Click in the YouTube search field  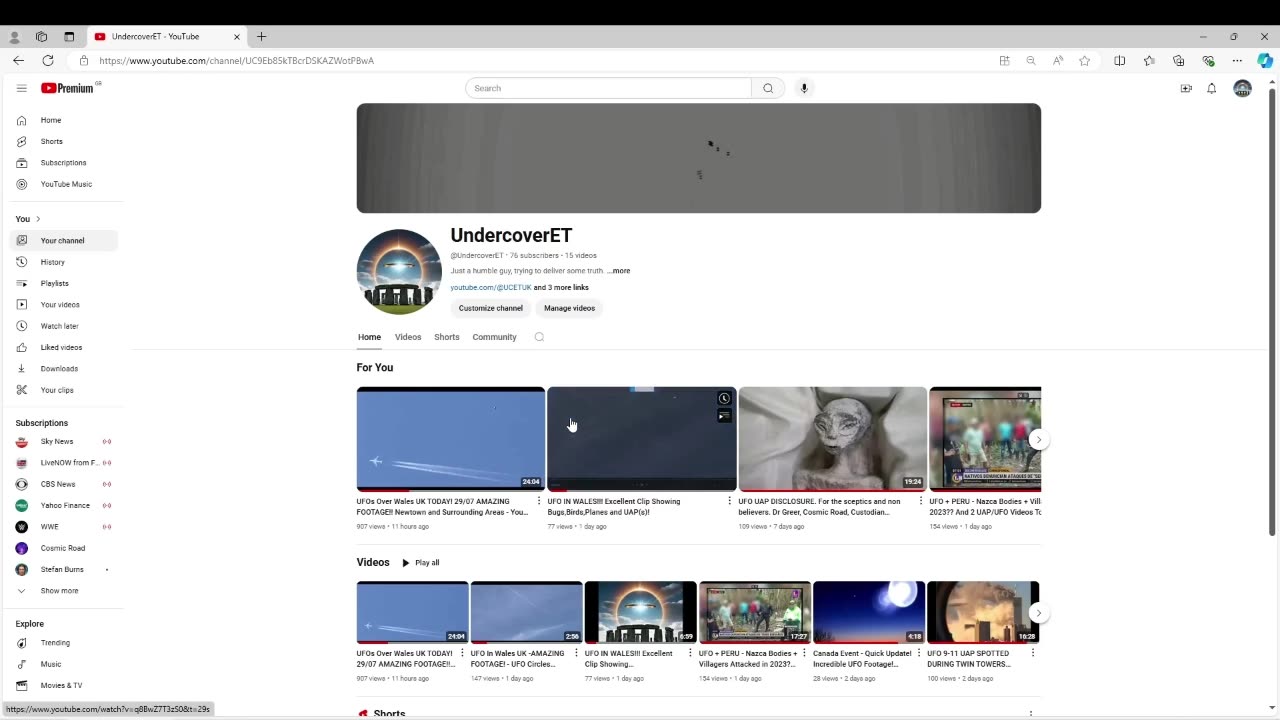click(608, 88)
